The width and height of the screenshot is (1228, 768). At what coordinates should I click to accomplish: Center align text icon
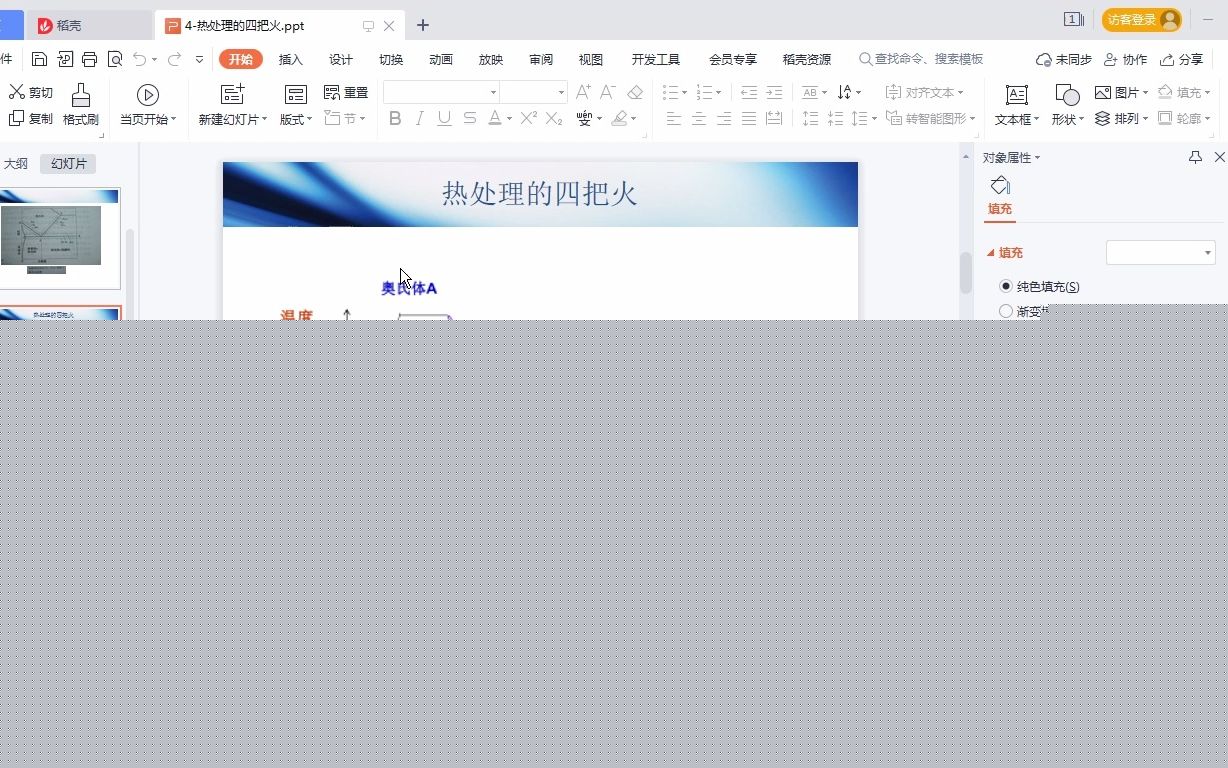(x=699, y=118)
